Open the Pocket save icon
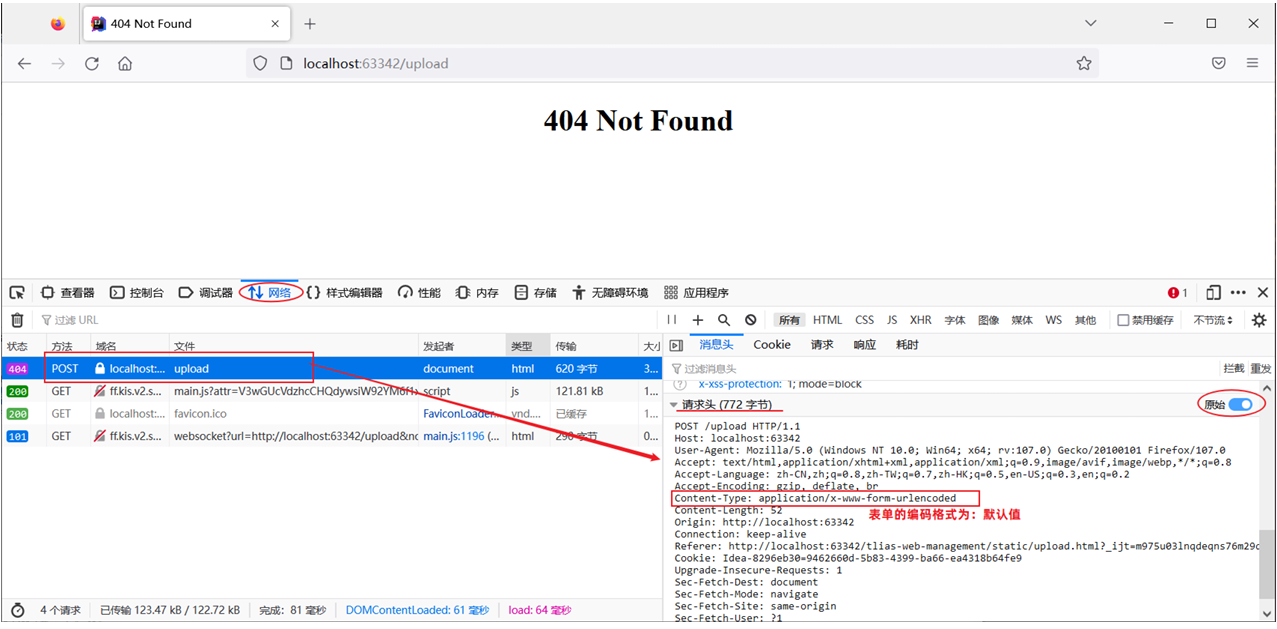1277x629 pixels. coord(1219,63)
